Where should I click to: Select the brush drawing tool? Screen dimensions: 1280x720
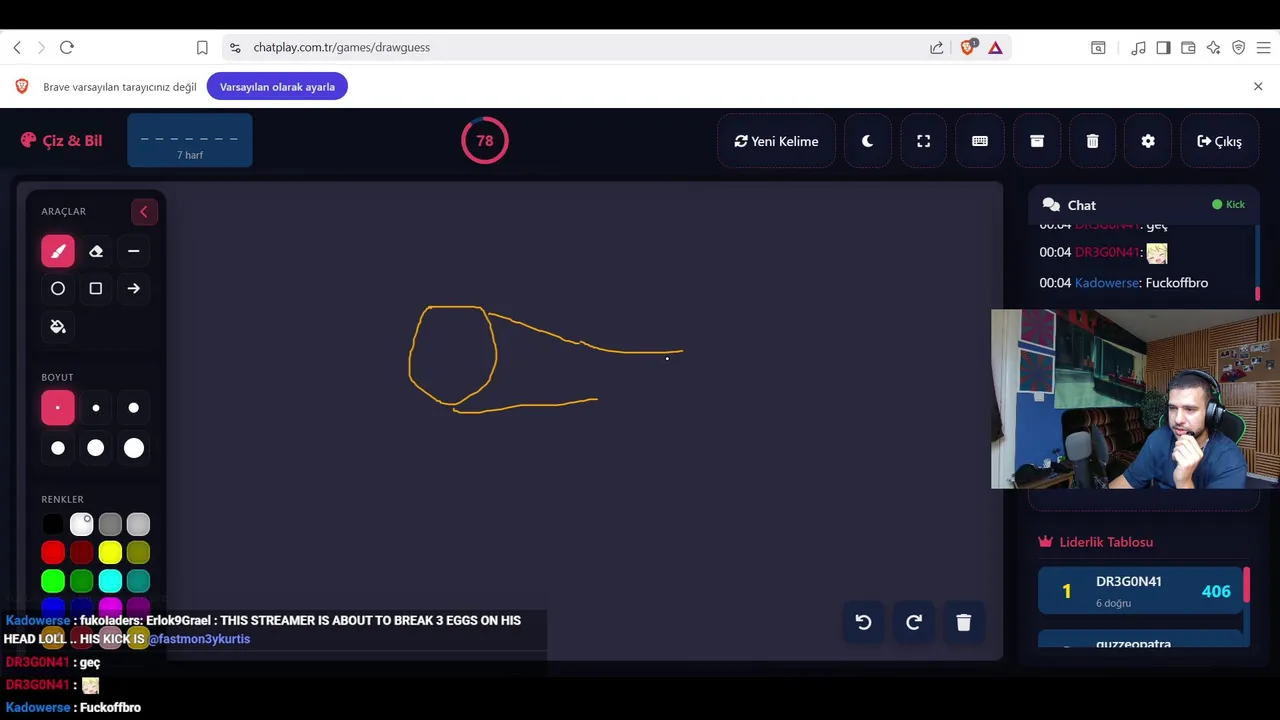58,251
